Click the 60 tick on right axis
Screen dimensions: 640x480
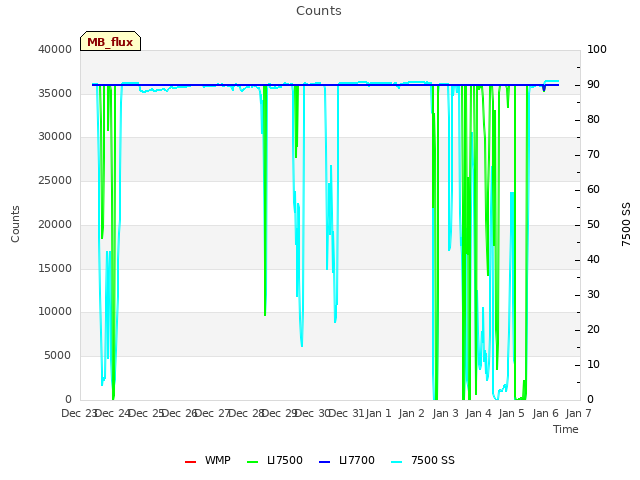(x=593, y=190)
